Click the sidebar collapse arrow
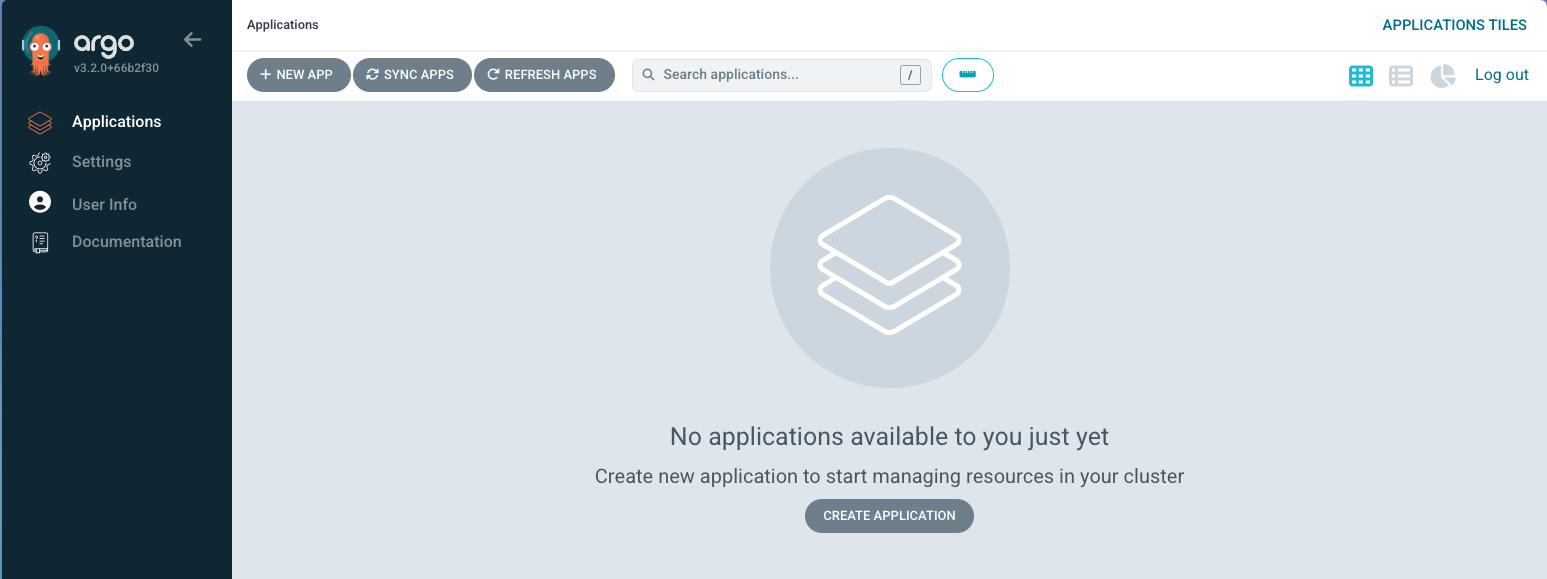1547x579 pixels. click(192, 40)
